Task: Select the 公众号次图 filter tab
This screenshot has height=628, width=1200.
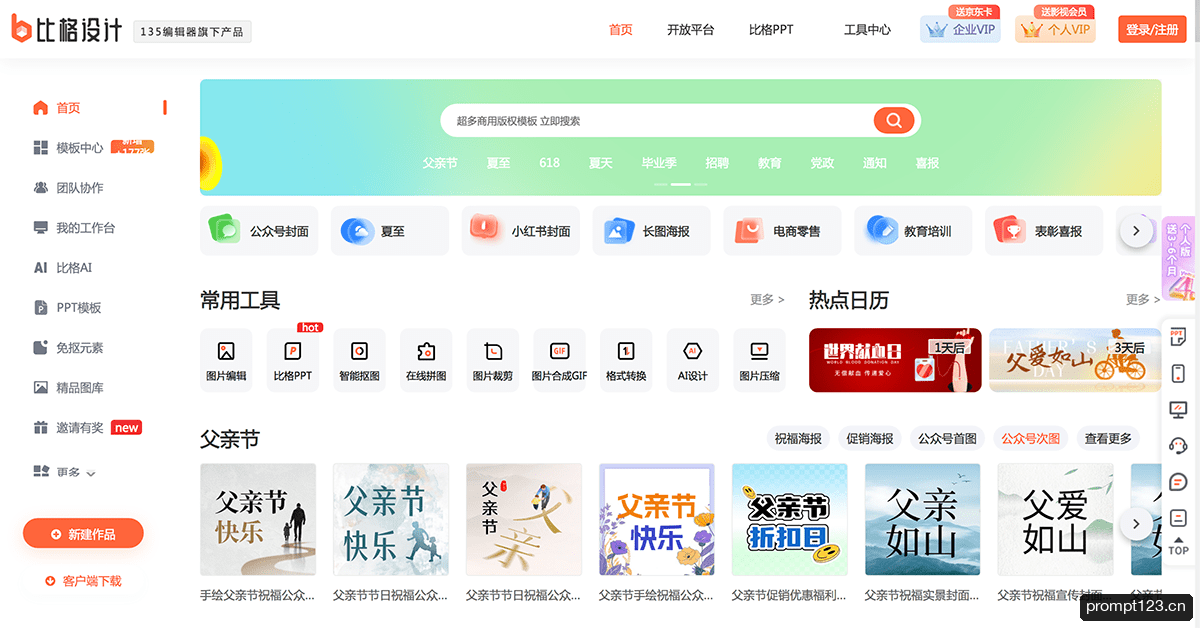Action: pos(1031,438)
